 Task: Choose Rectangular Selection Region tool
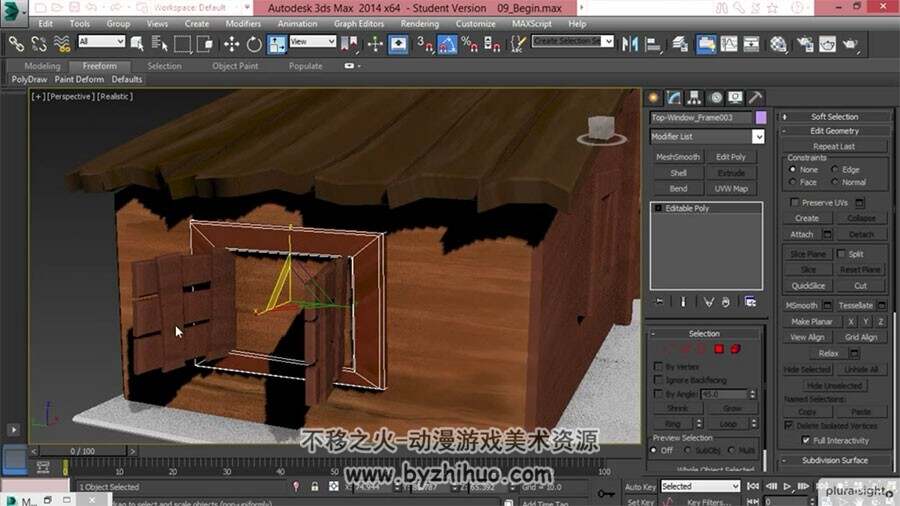pyautogui.click(x=183, y=44)
